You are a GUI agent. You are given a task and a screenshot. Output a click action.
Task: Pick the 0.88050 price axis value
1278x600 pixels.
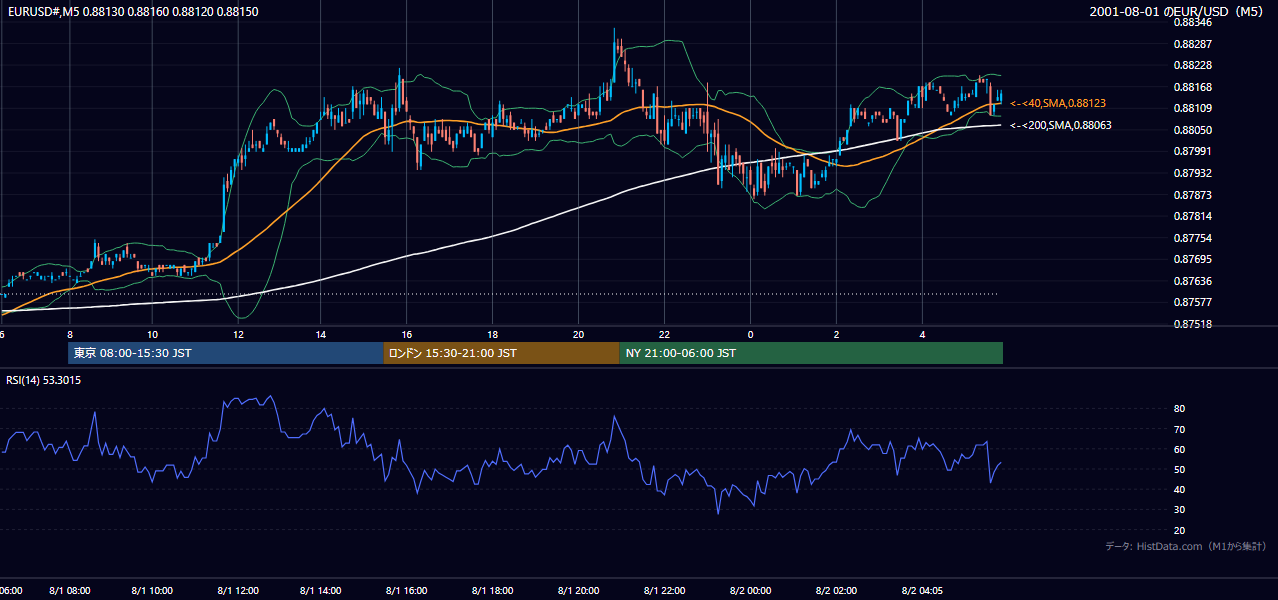tap(1192, 130)
